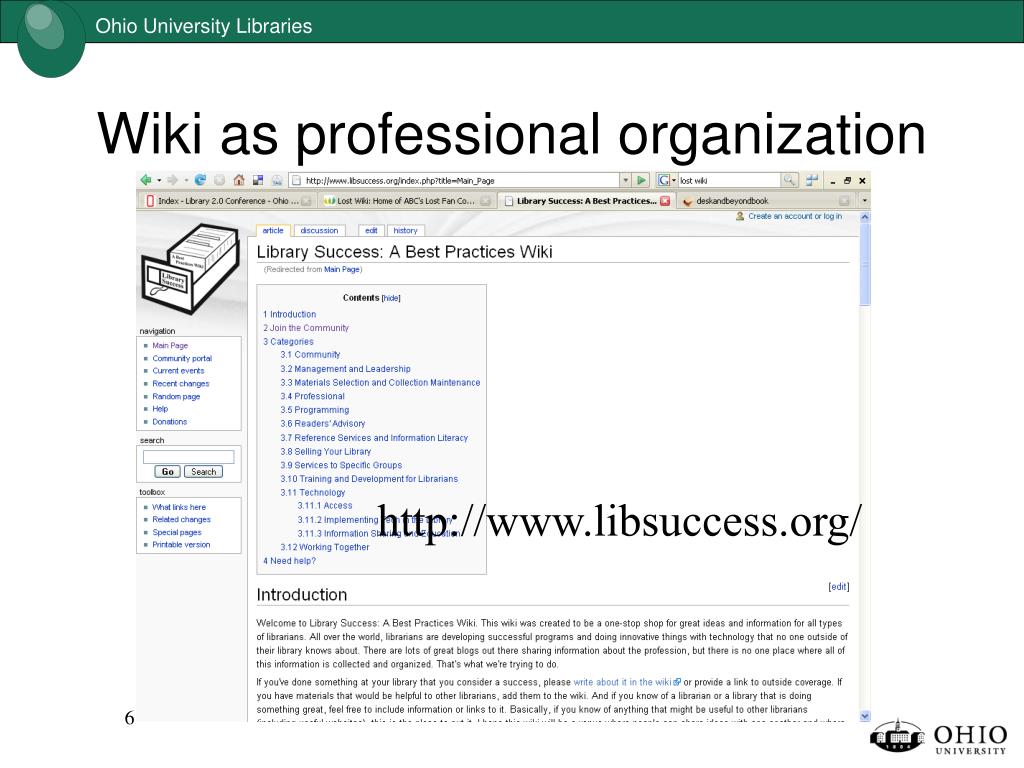Click the edit link beside Introduction heading

(839, 586)
